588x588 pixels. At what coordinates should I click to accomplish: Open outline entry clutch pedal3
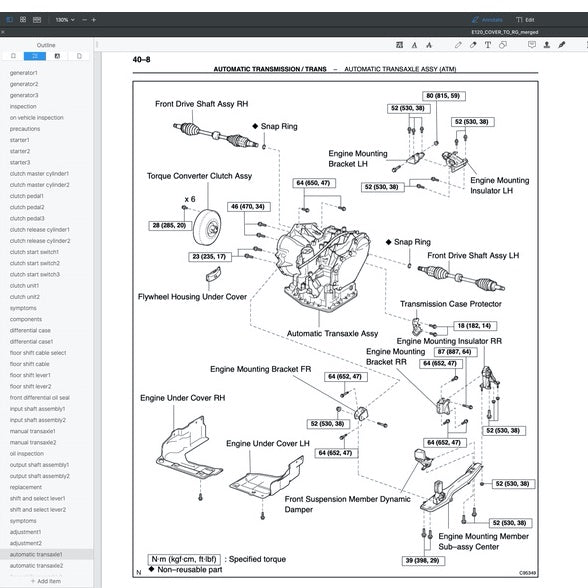point(27,218)
